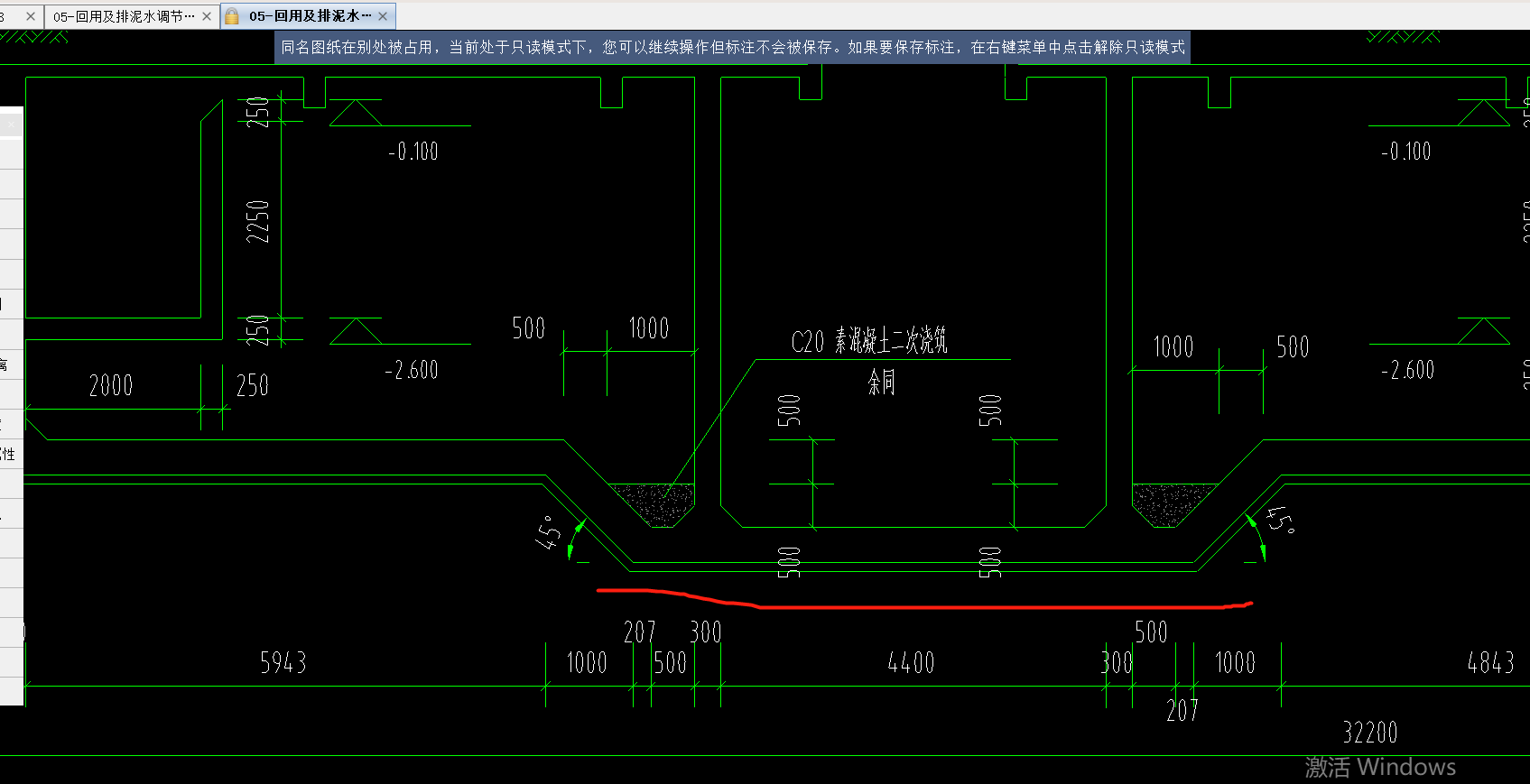Viewport: 1530px width, 784px height.
Task: Close the active locked drawing tab
Action: coord(383,16)
